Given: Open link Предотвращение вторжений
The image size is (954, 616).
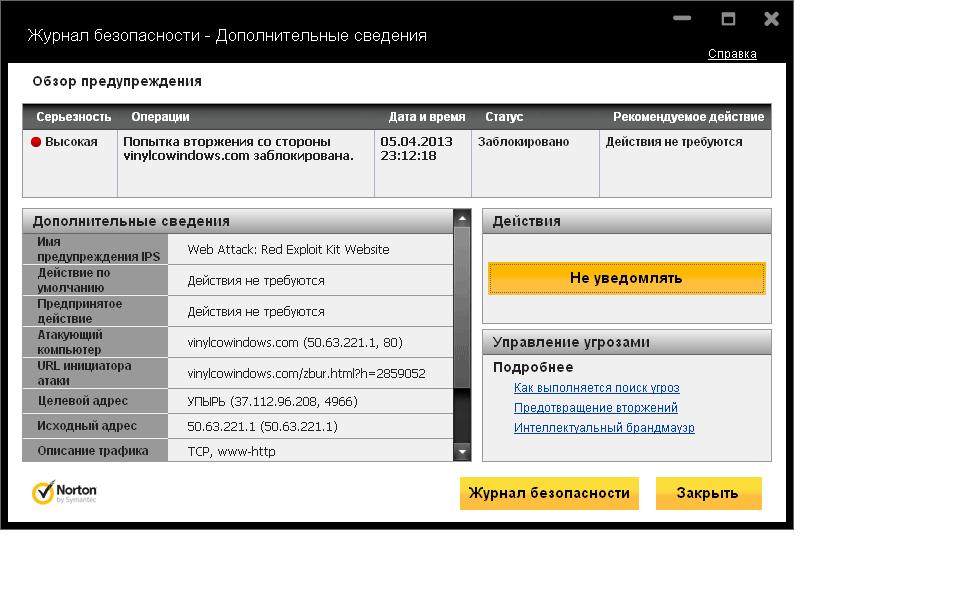Looking at the screenshot, I should 595,408.
